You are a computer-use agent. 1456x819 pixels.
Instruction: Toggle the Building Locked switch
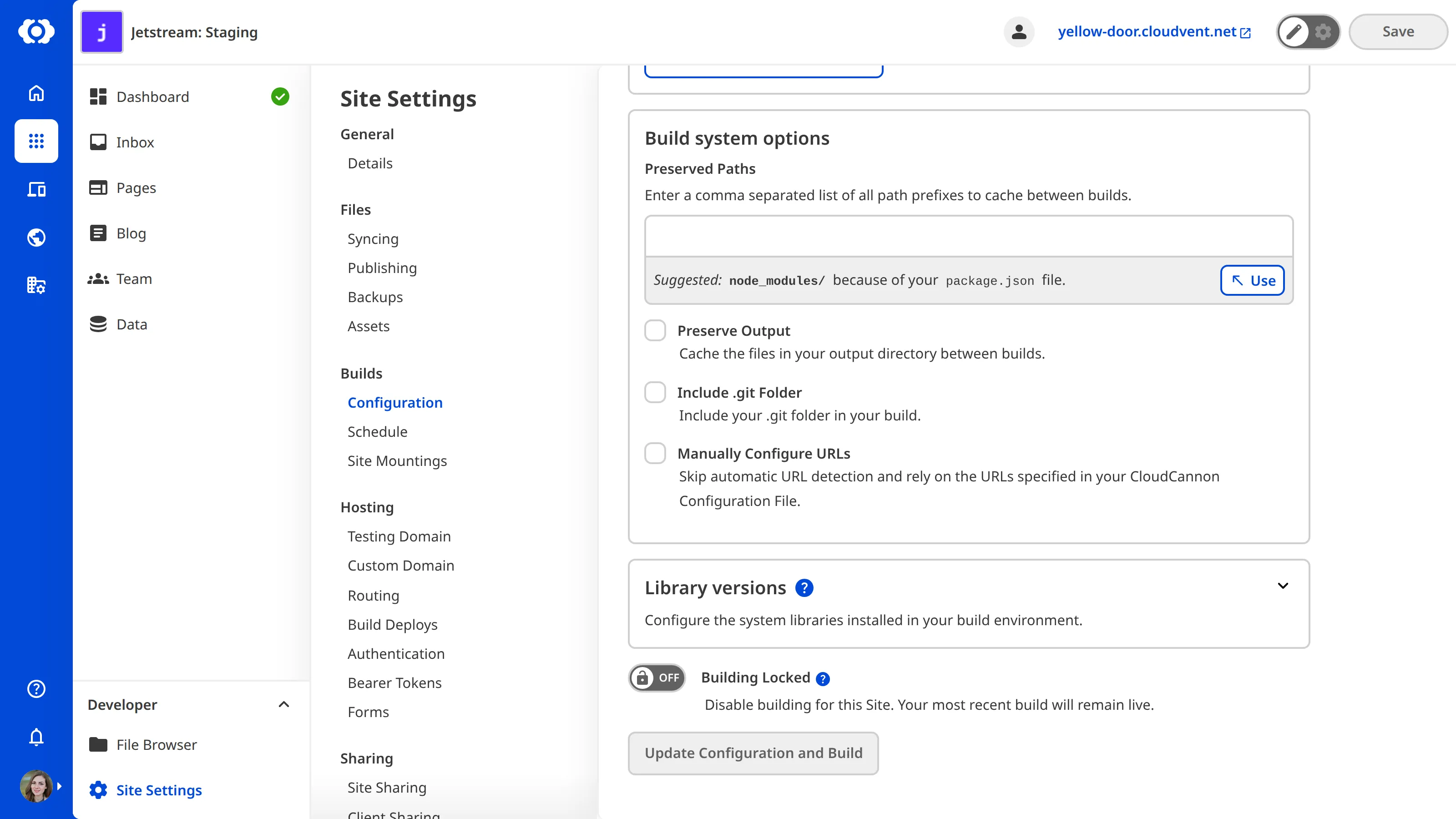[x=657, y=677]
